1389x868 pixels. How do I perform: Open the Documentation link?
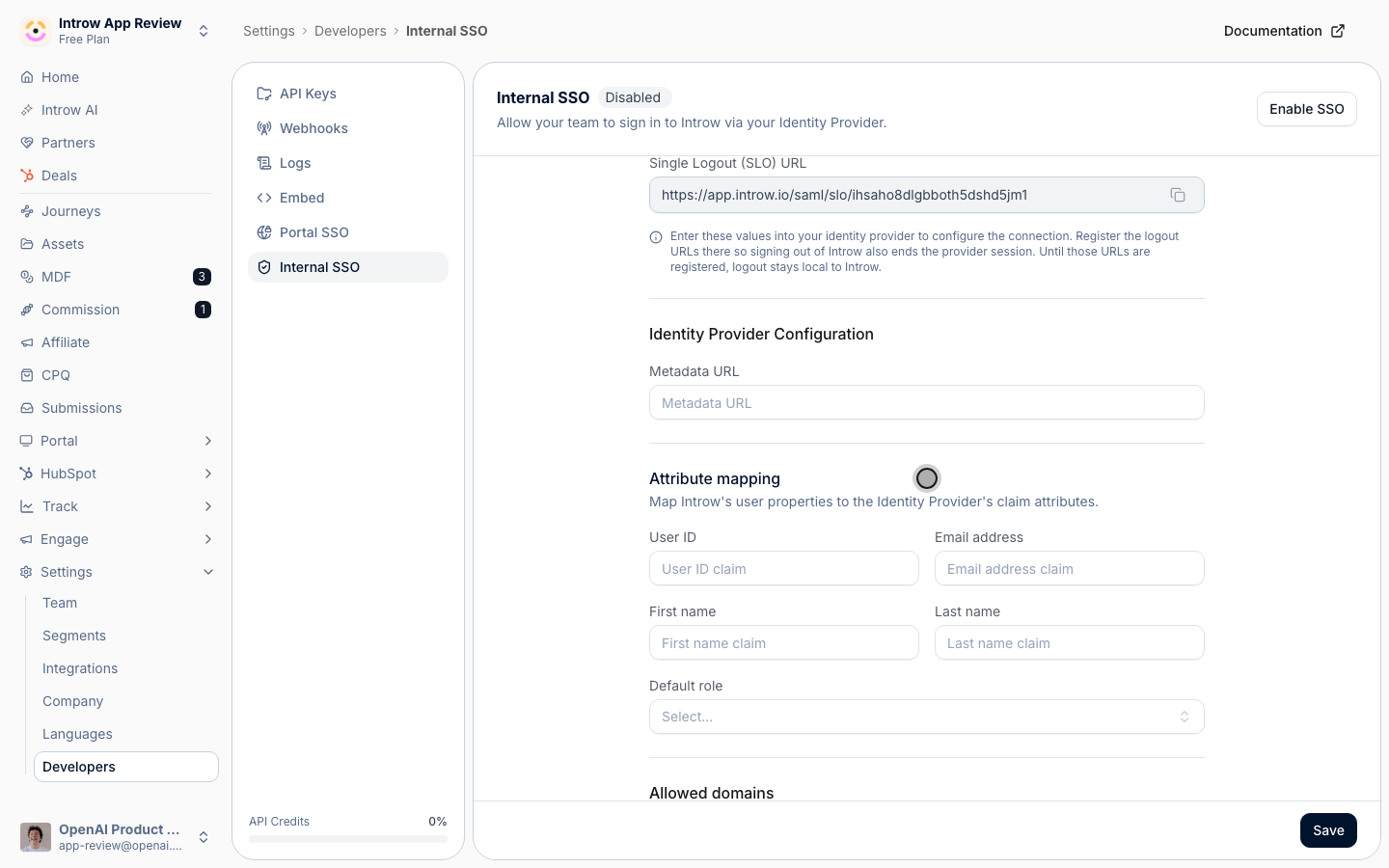click(1284, 31)
